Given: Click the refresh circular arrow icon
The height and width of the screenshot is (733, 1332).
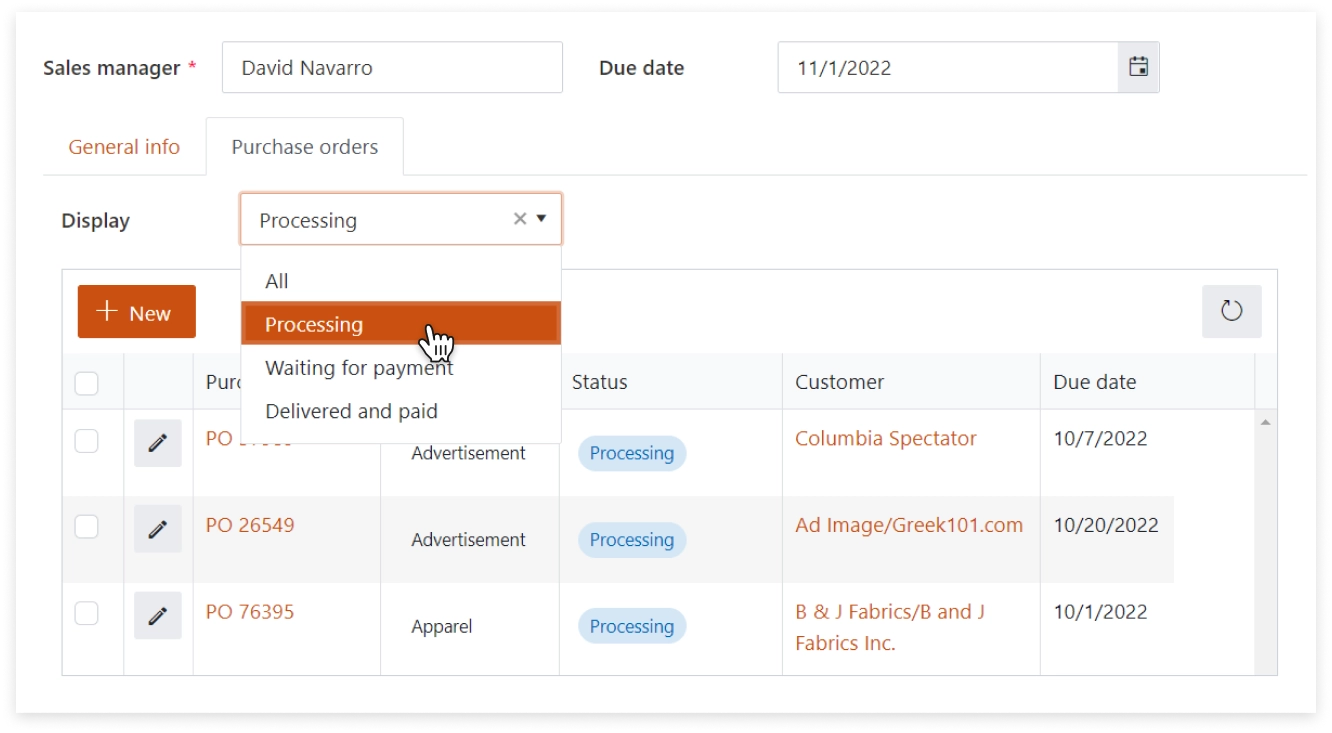Looking at the screenshot, I should [1231, 311].
